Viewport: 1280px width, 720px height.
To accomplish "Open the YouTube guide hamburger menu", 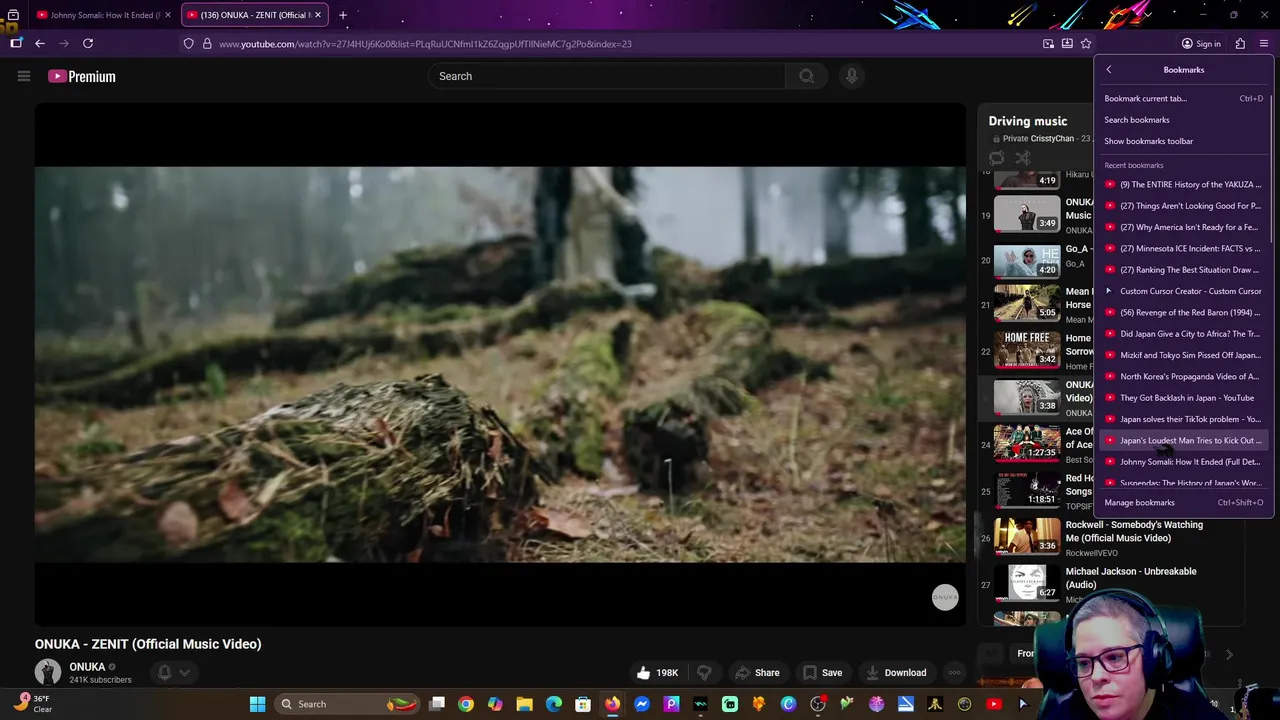I will point(24,76).
